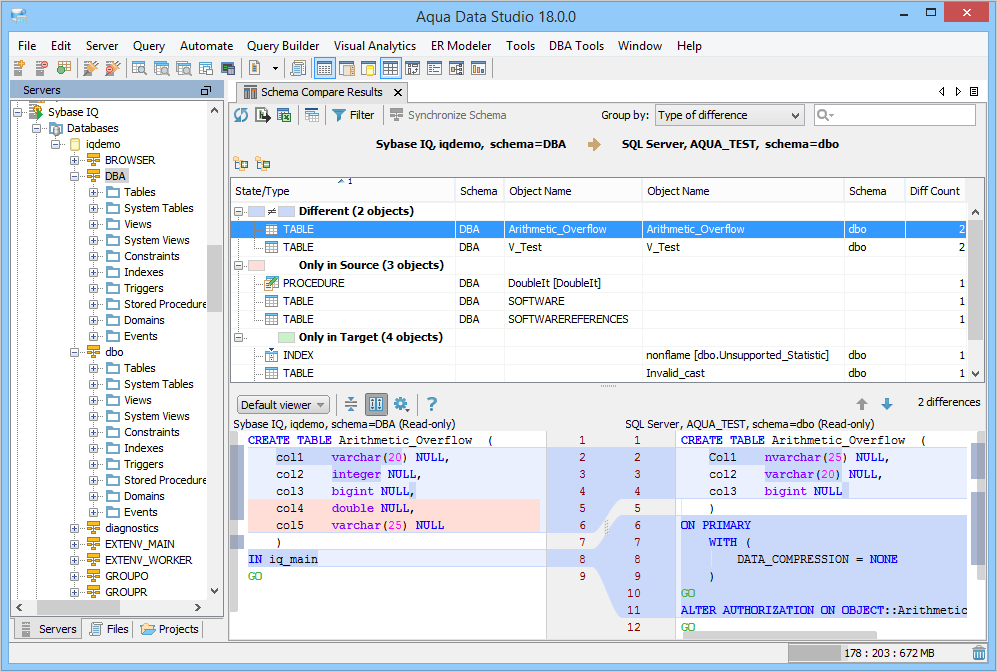Image resolution: width=997 pixels, height=672 pixels.
Task: Go to the previous difference arrow
Action: (862, 404)
